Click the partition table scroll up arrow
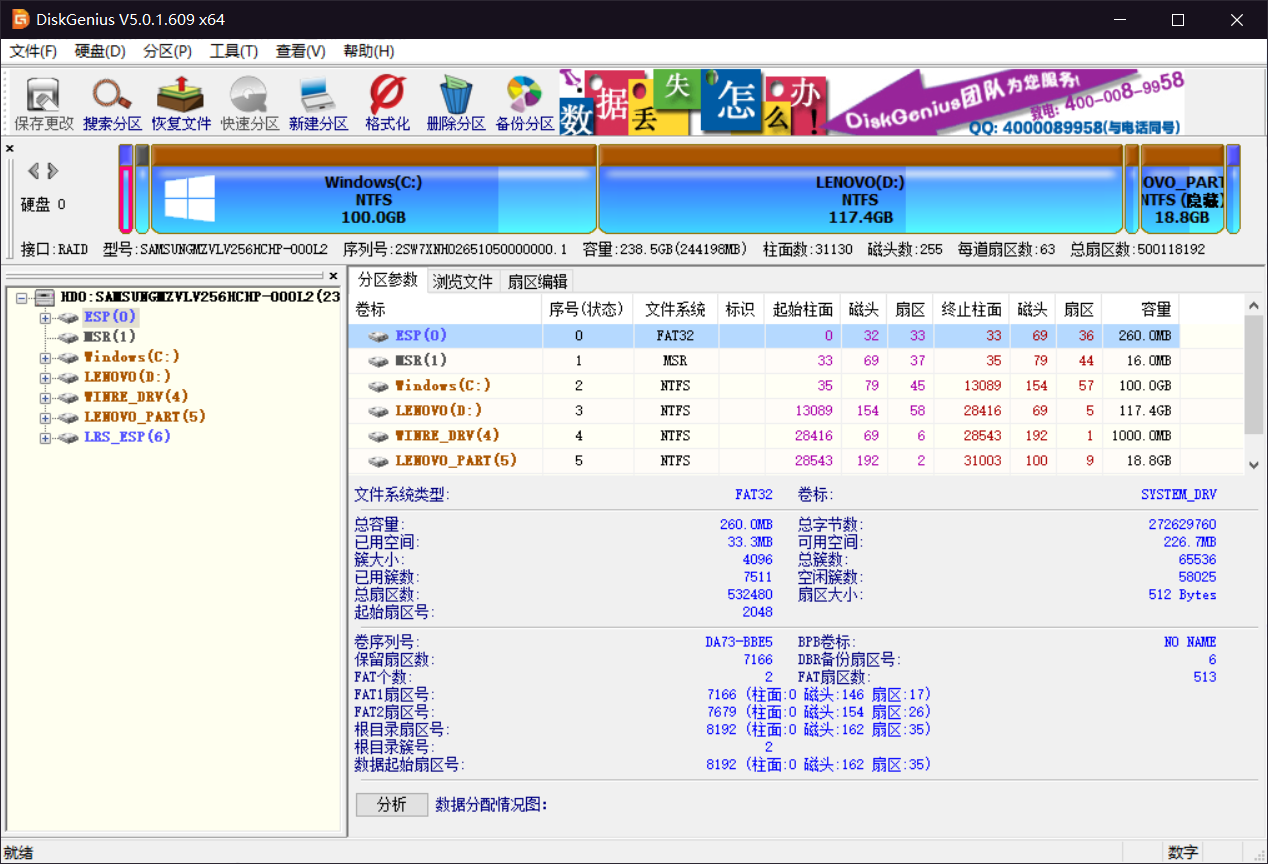 1254,305
